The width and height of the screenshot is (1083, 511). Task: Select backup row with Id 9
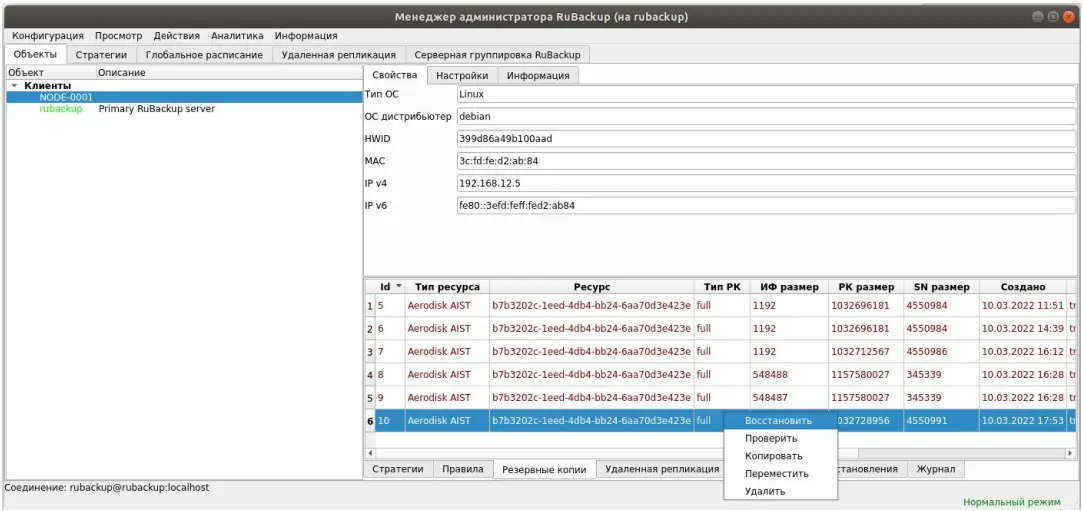[725, 398]
